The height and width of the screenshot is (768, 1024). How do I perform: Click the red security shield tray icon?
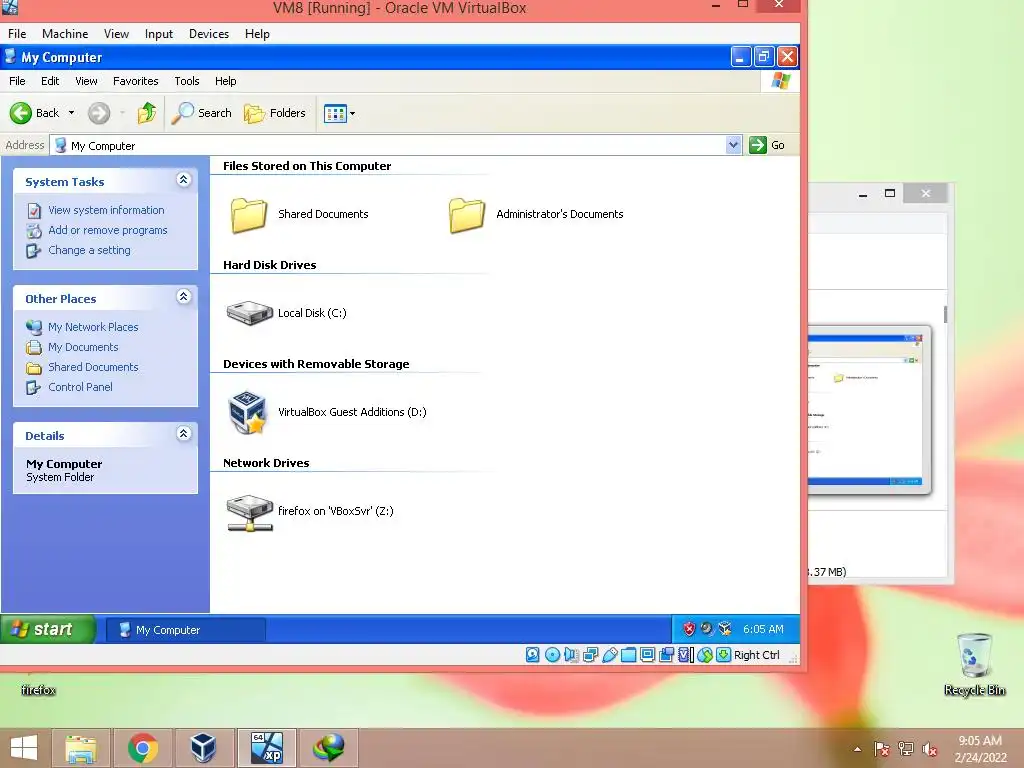click(688, 629)
